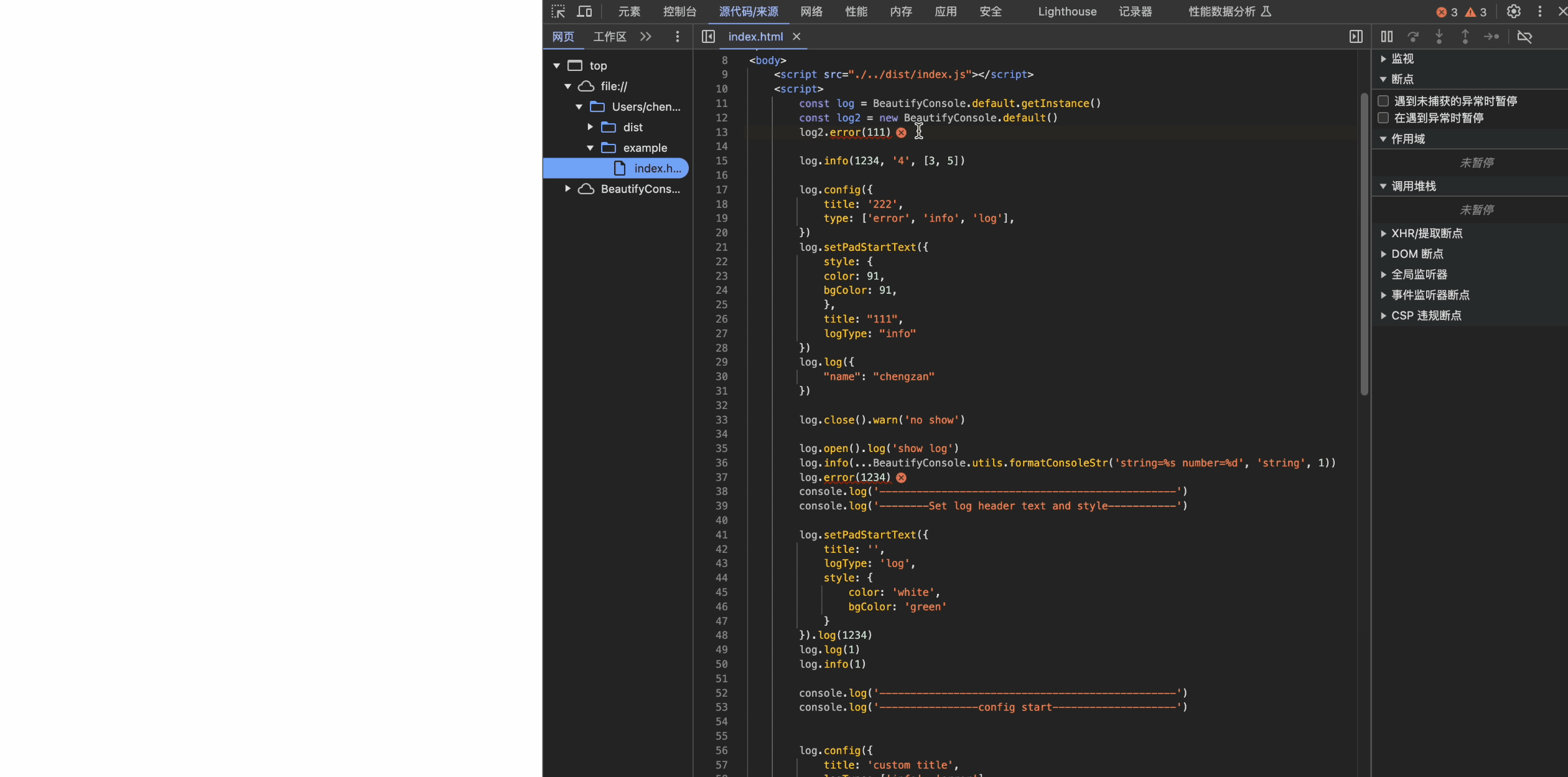Switch to the 控制台 console tab
1568x777 pixels.
[679, 11]
